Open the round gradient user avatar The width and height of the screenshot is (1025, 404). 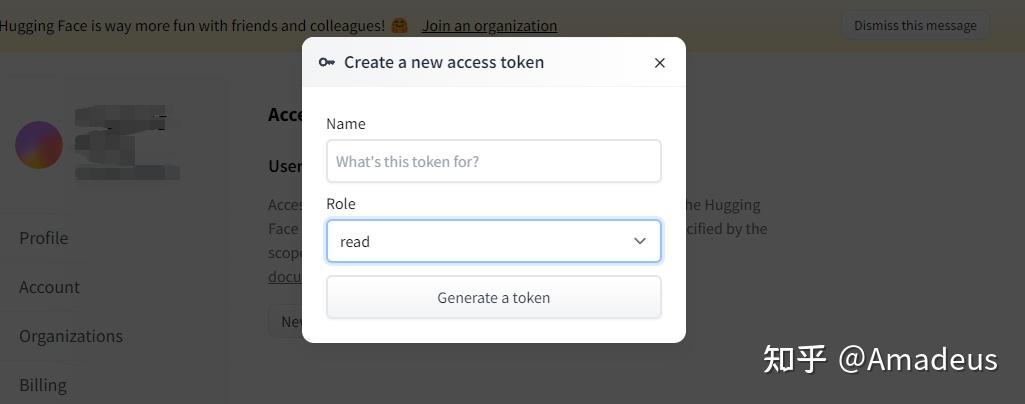pos(39,144)
